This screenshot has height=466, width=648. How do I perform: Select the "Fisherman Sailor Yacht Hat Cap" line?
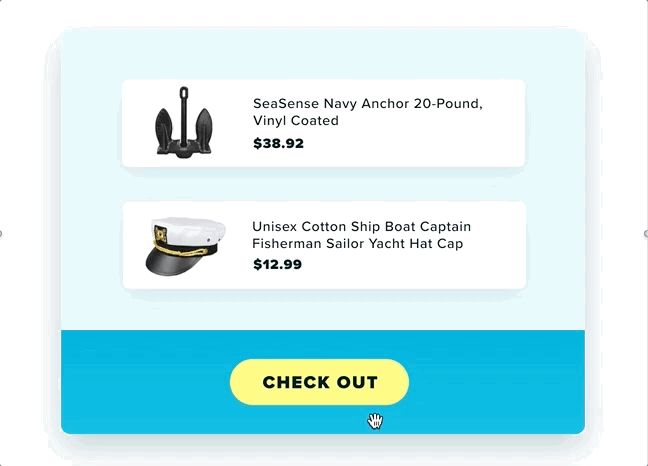[357, 244]
